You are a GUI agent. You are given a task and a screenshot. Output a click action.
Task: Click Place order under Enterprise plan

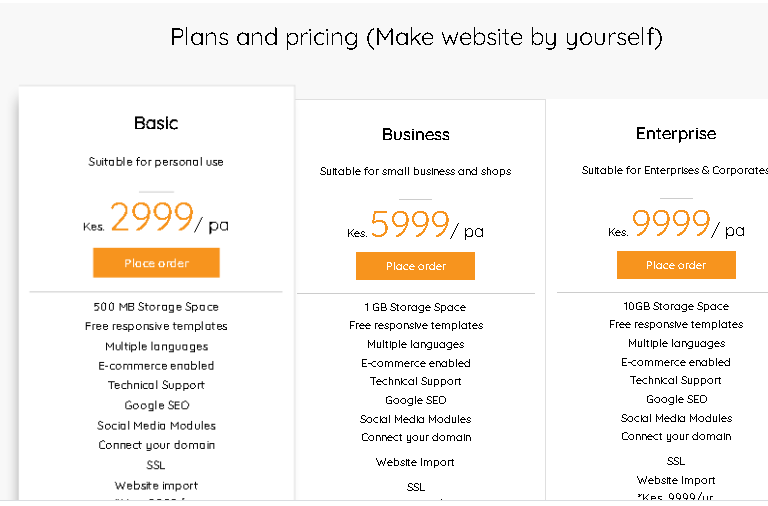coord(676,265)
